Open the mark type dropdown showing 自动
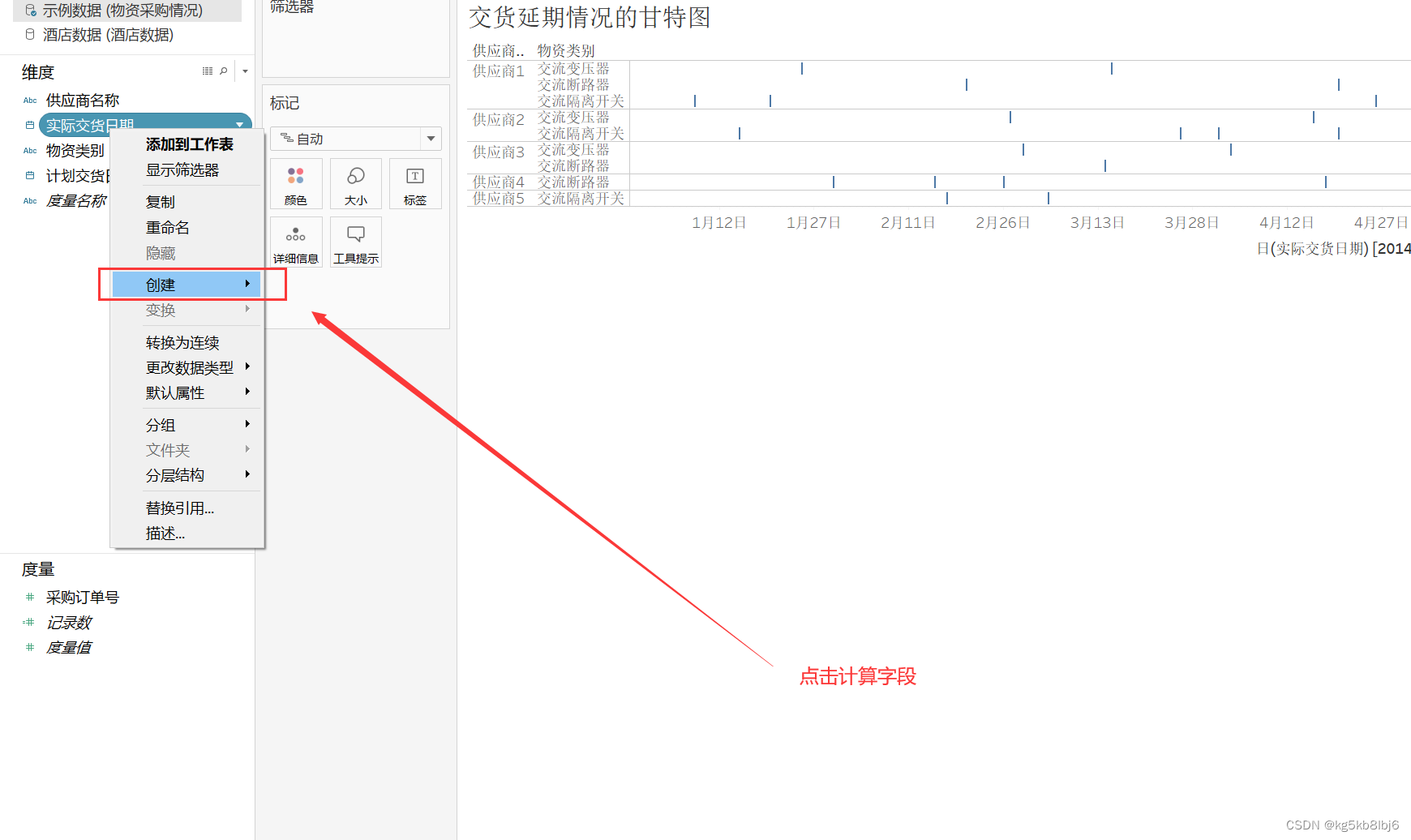This screenshot has width=1411, height=840. 356,139
